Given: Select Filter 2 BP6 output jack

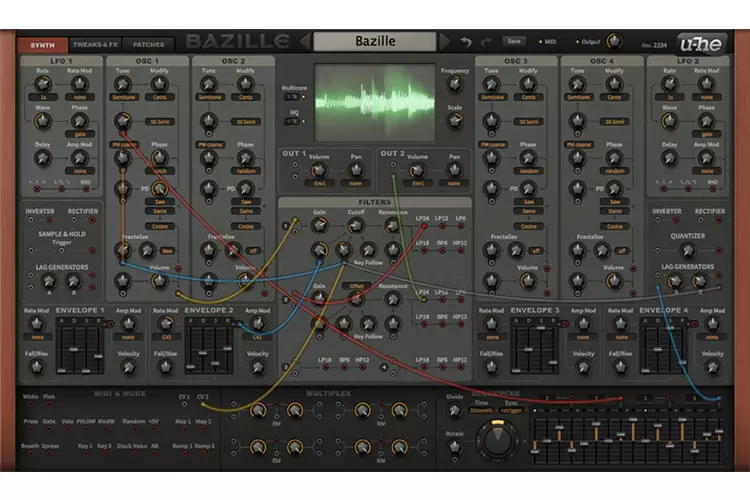Looking at the screenshot, I should (442, 324).
